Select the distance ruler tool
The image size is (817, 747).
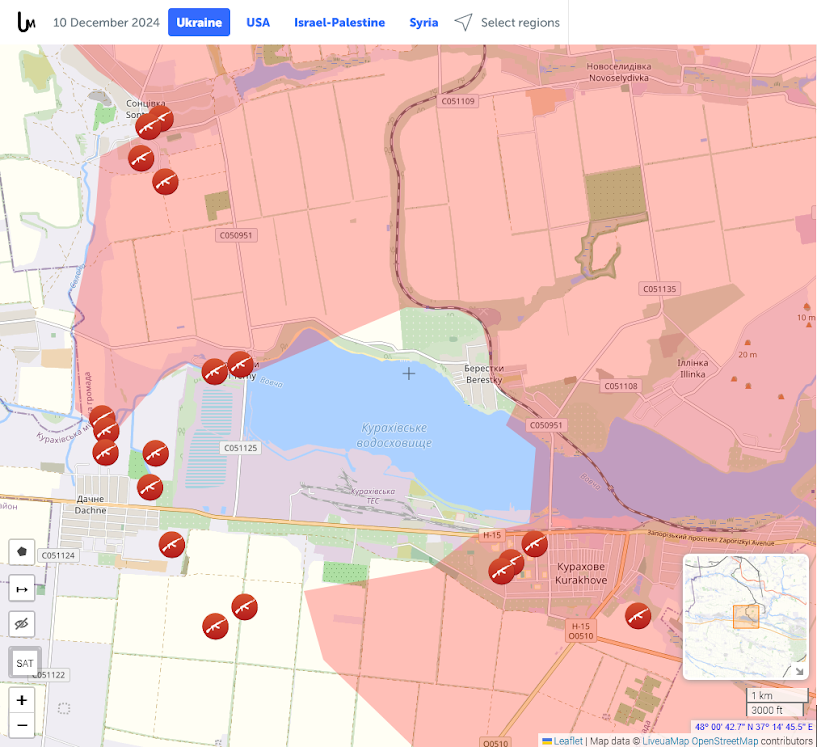[22, 589]
